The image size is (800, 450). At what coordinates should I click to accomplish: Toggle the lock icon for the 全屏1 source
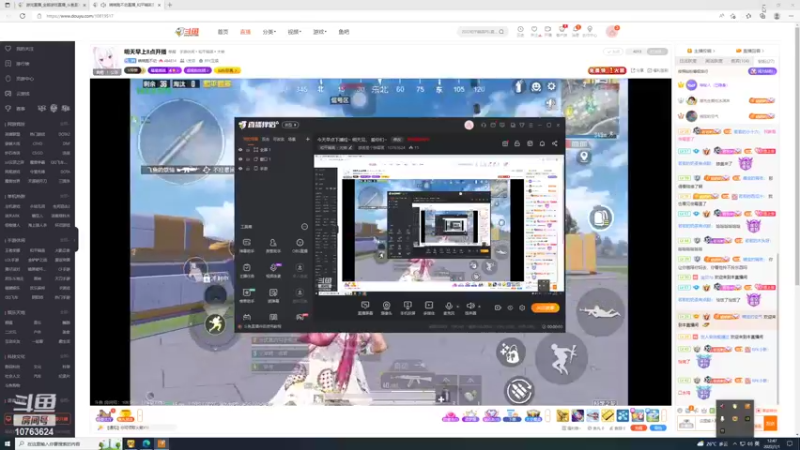(248, 149)
